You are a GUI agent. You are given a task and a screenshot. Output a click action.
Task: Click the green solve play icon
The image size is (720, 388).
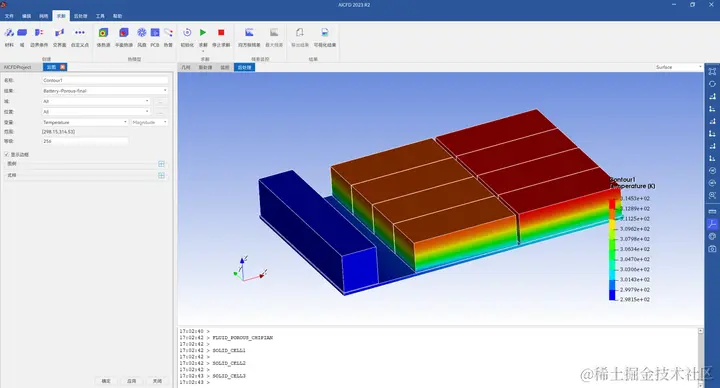click(x=203, y=33)
